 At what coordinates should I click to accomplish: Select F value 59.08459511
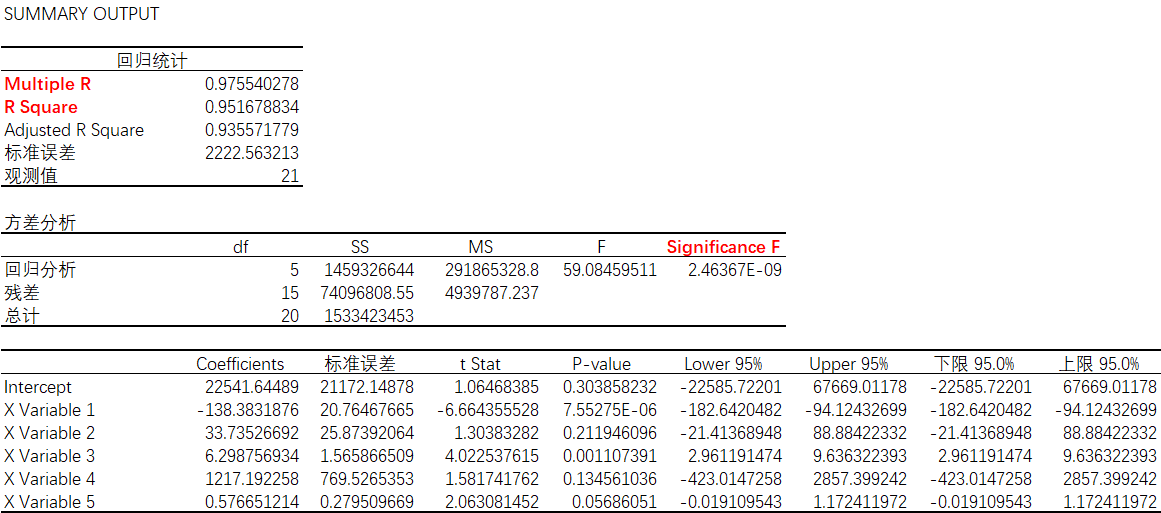click(610, 270)
